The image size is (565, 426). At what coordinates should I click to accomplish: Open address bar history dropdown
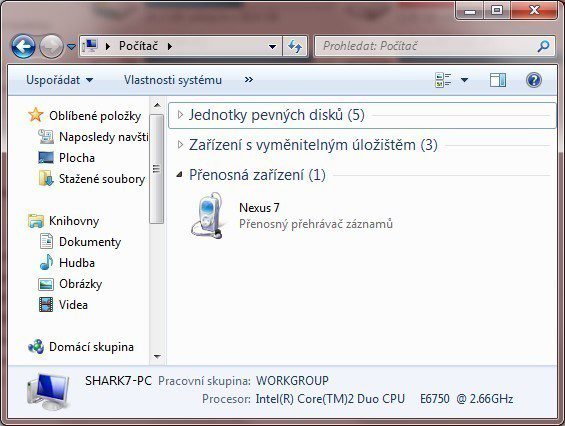(273, 46)
